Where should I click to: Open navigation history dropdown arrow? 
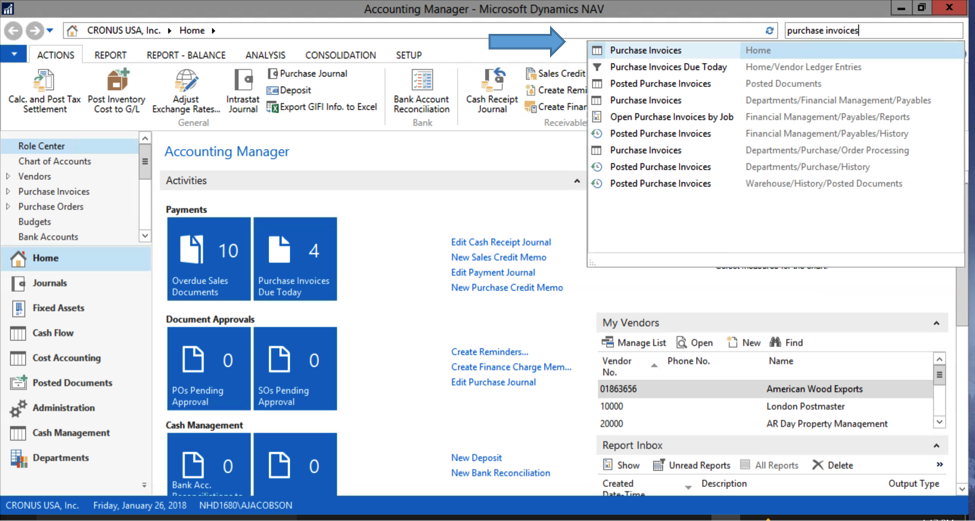pos(50,30)
